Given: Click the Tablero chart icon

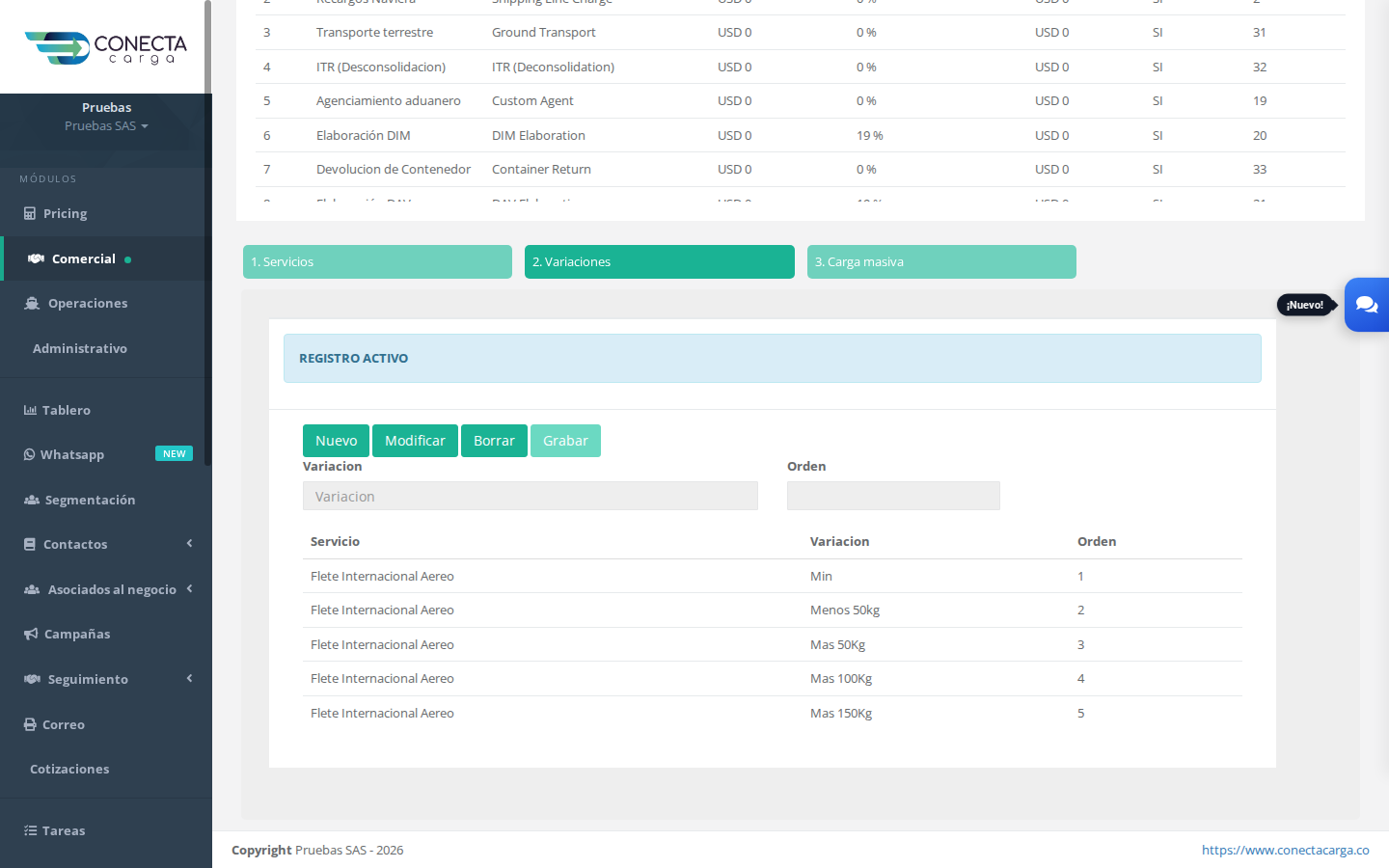Looking at the screenshot, I should (x=30, y=410).
